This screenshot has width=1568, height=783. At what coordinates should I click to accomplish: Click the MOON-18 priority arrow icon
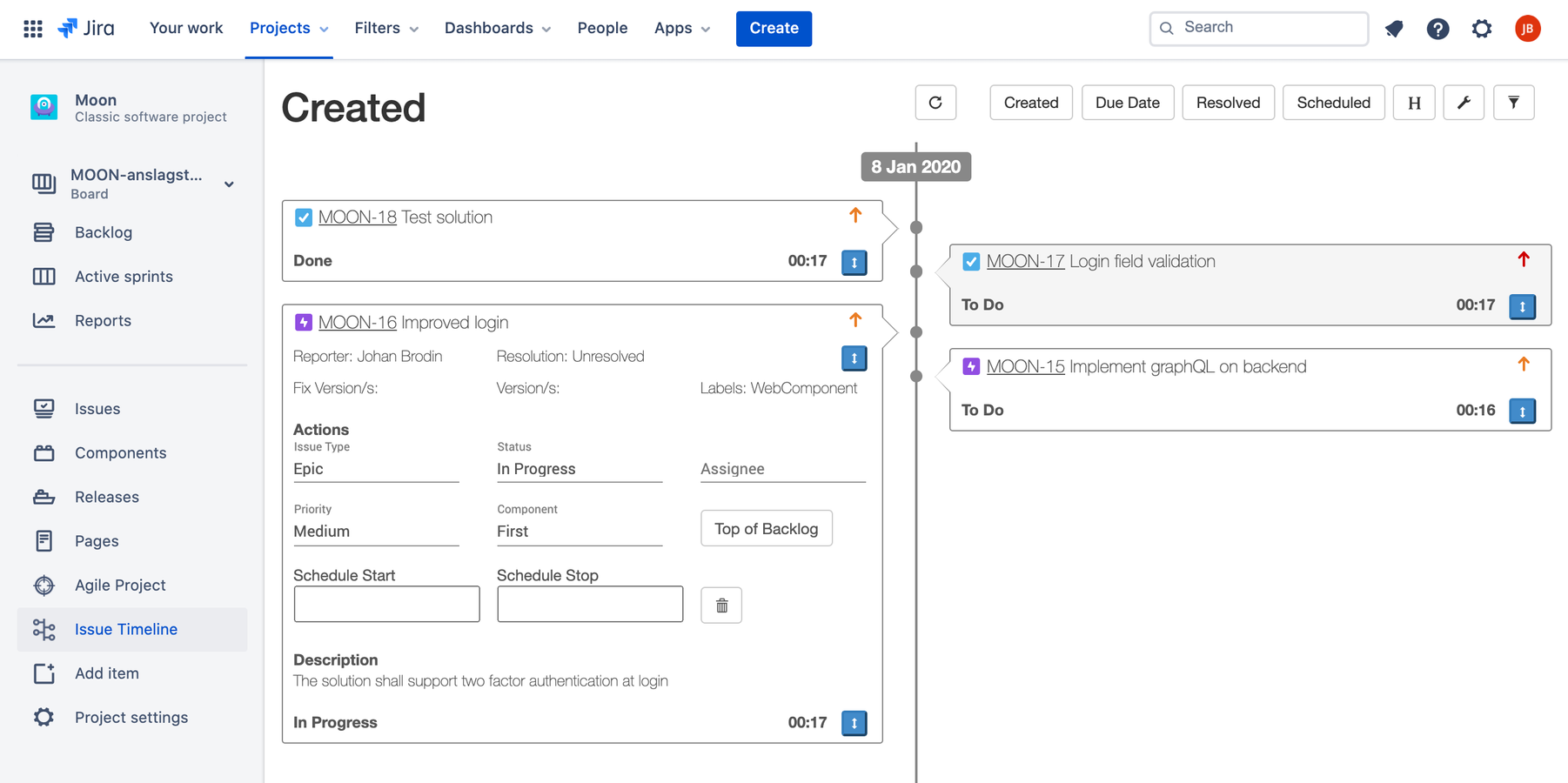[855, 215]
